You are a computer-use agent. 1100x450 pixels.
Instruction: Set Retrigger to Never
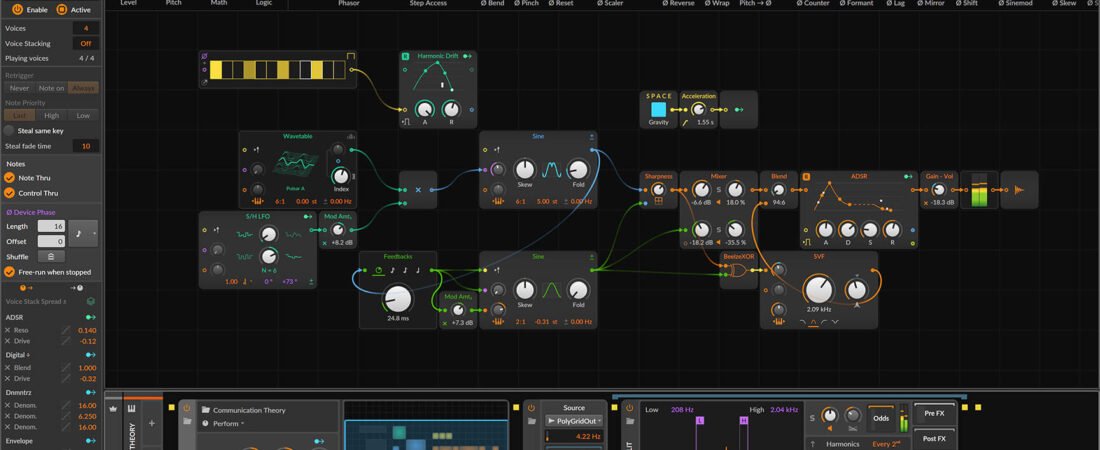click(x=19, y=88)
